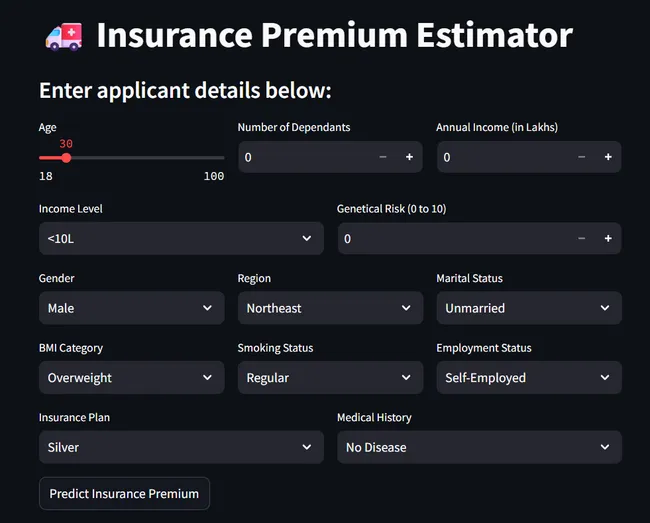The height and width of the screenshot is (523, 650).
Task: Click the 'Number of Dependants' label
Action: click(294, 127)
